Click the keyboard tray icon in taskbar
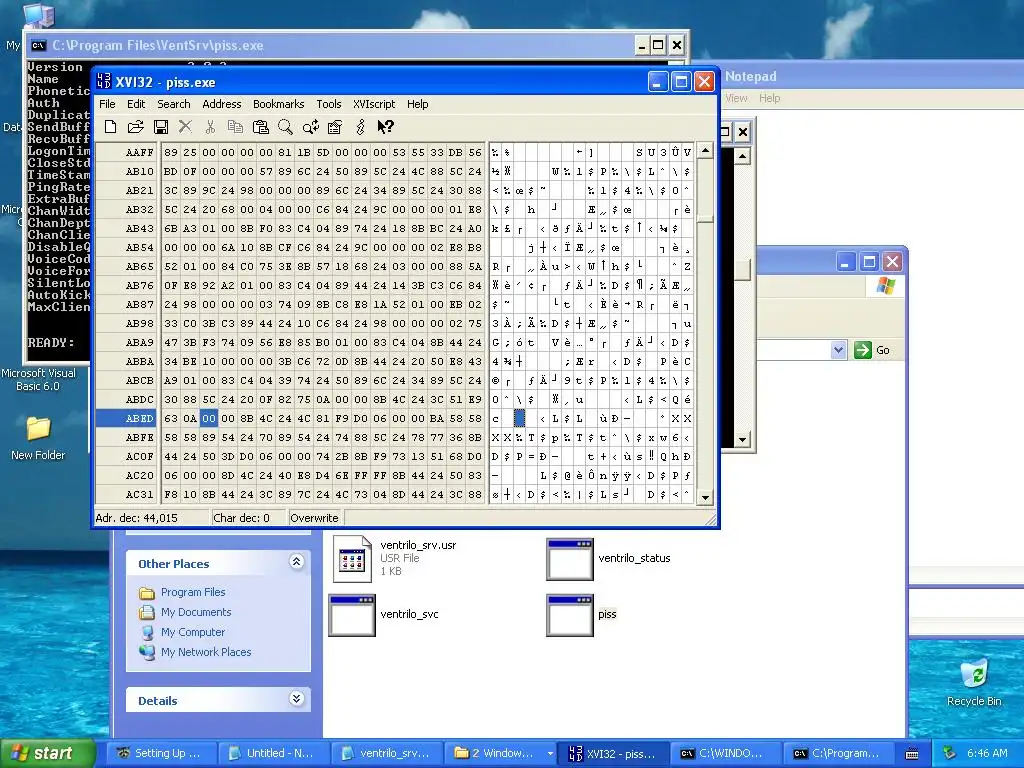Screen dimensions: 1024x768 click(912, 754)
